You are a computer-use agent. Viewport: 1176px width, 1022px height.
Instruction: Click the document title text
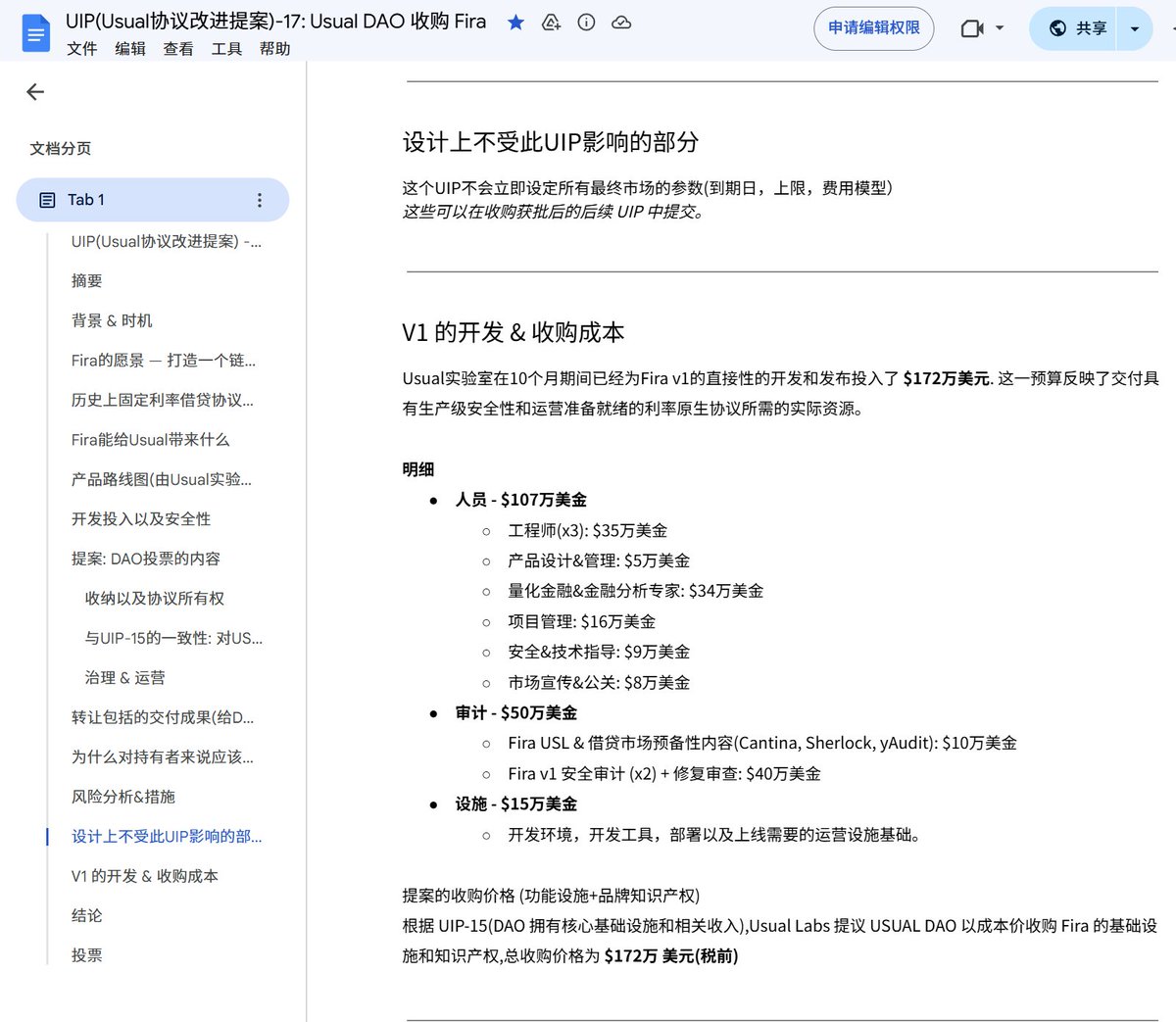275,21
